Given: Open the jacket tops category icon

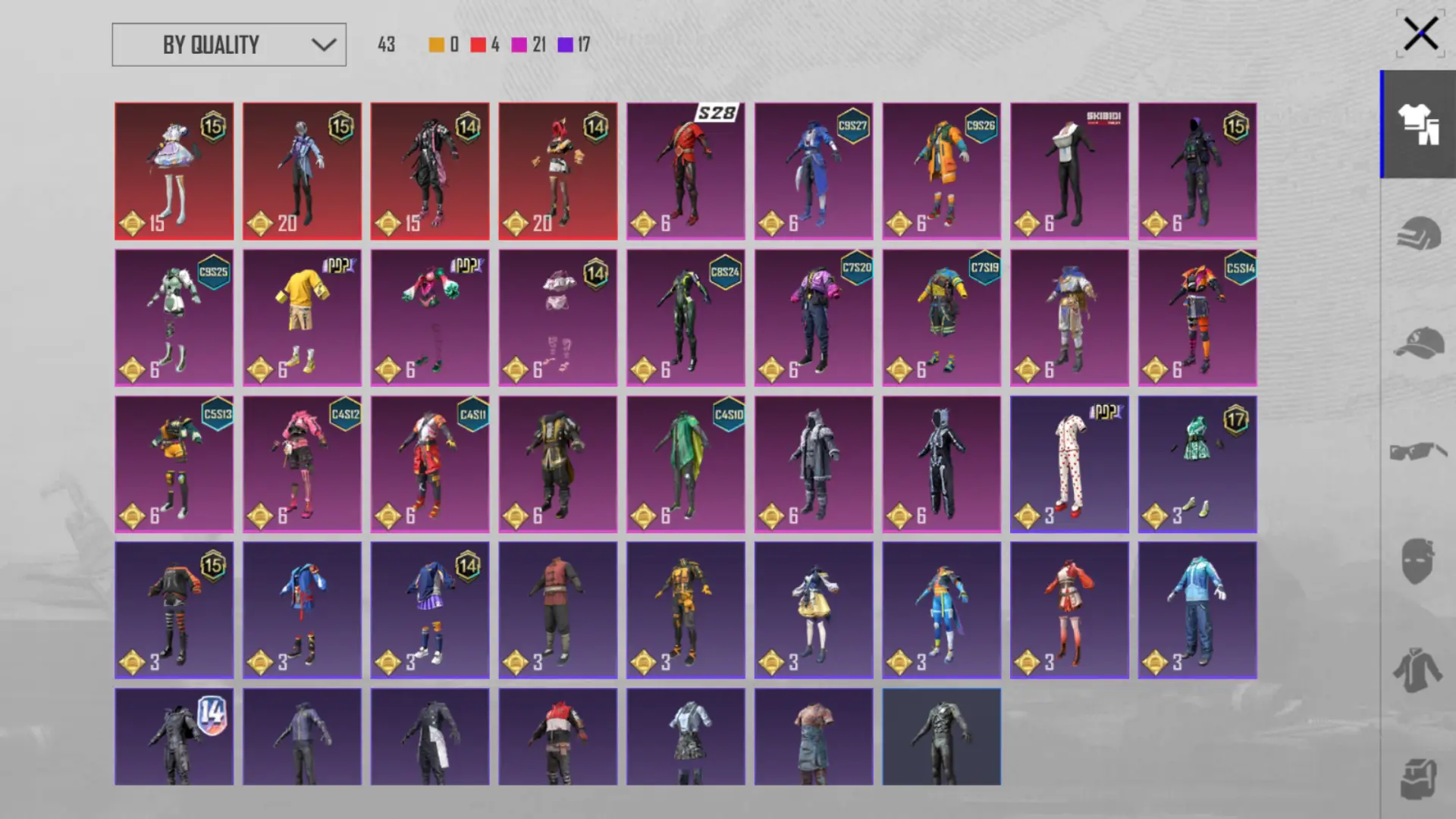Looking at the screenshot, I should tap(1417, 670).
